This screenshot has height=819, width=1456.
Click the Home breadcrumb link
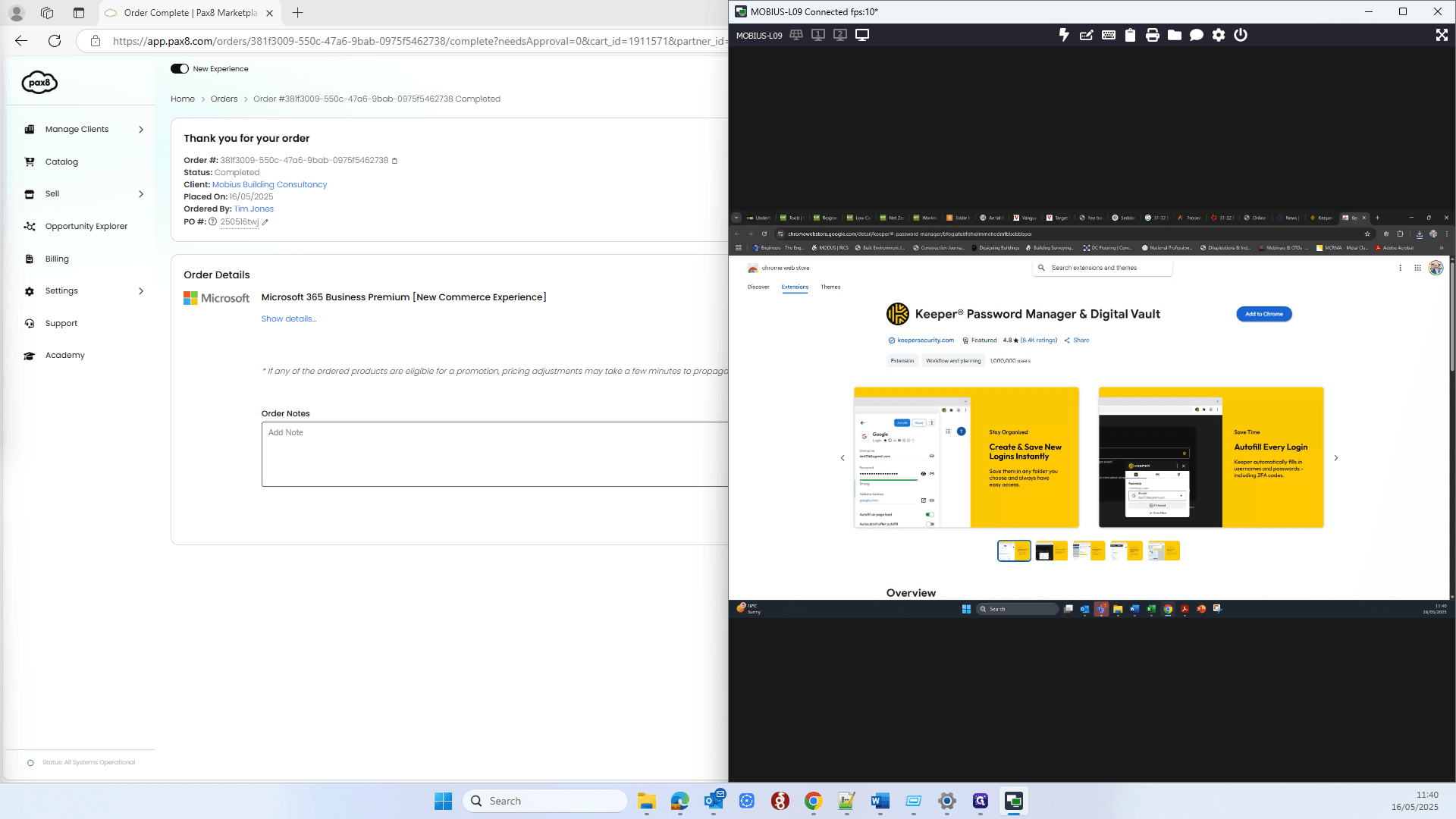pyautogui.click(x=183, y=99)
